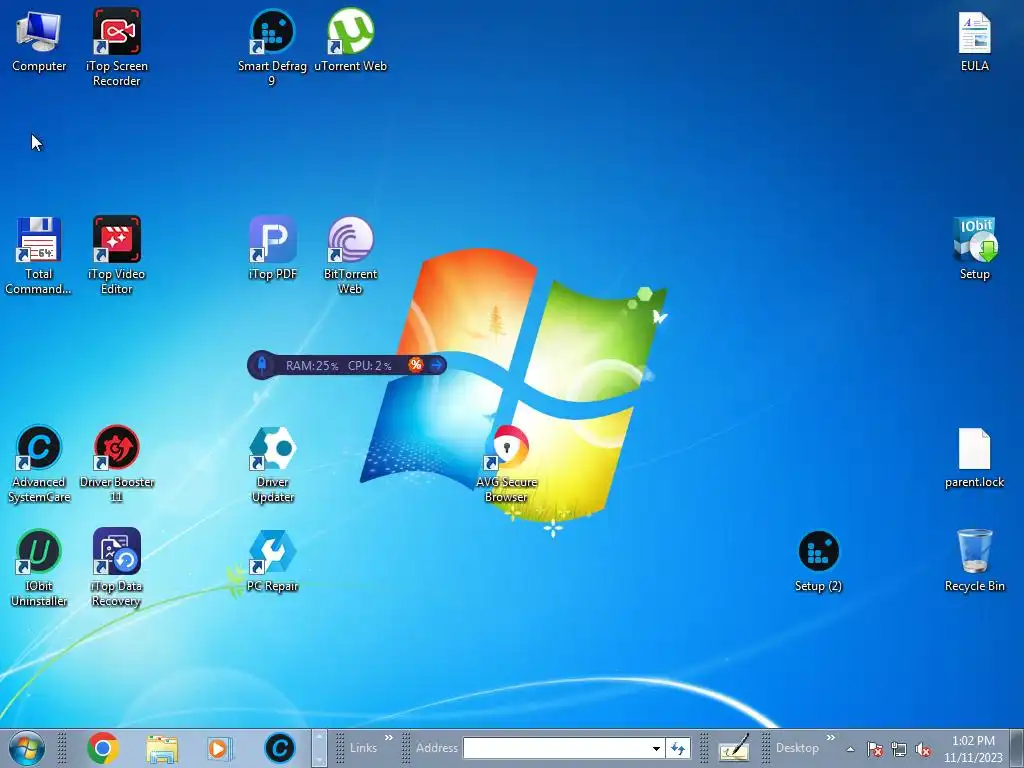Launch Driver Booster 11 shortcut
Image resolution: width=1024 pixels, height=768 pixels.
click(116, 464)
